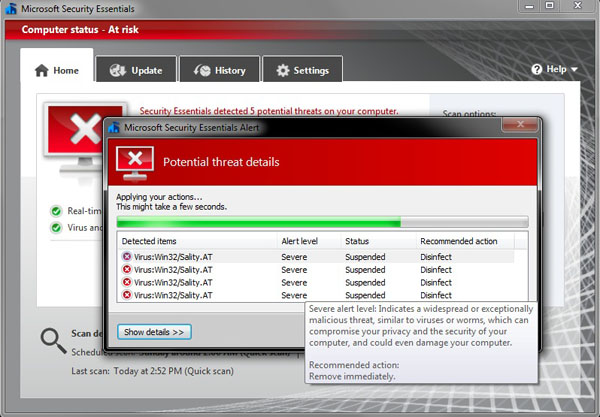This screenshot has width=600, height=417.
Task: Click the main window title bar castle icon
Action: (x=11, y=8)
